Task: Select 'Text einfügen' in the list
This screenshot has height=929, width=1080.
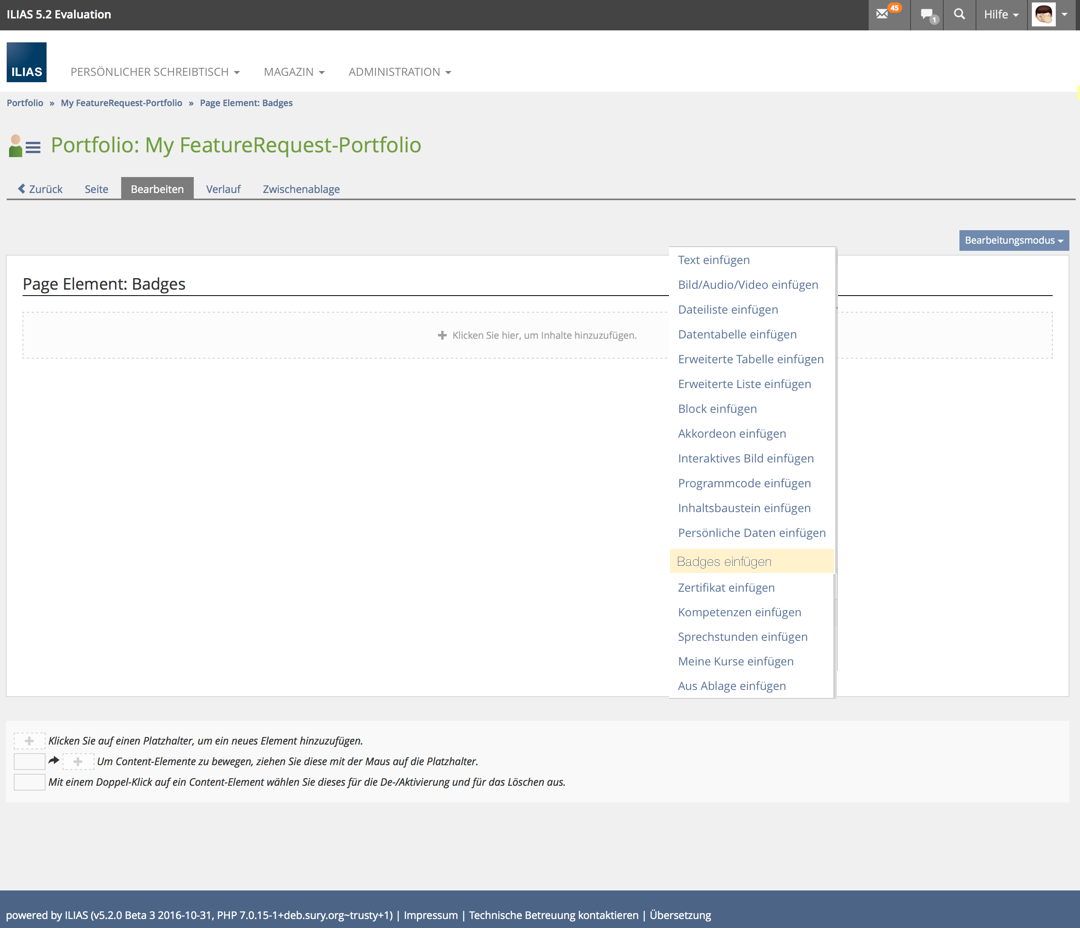Action: coord(713,260)
